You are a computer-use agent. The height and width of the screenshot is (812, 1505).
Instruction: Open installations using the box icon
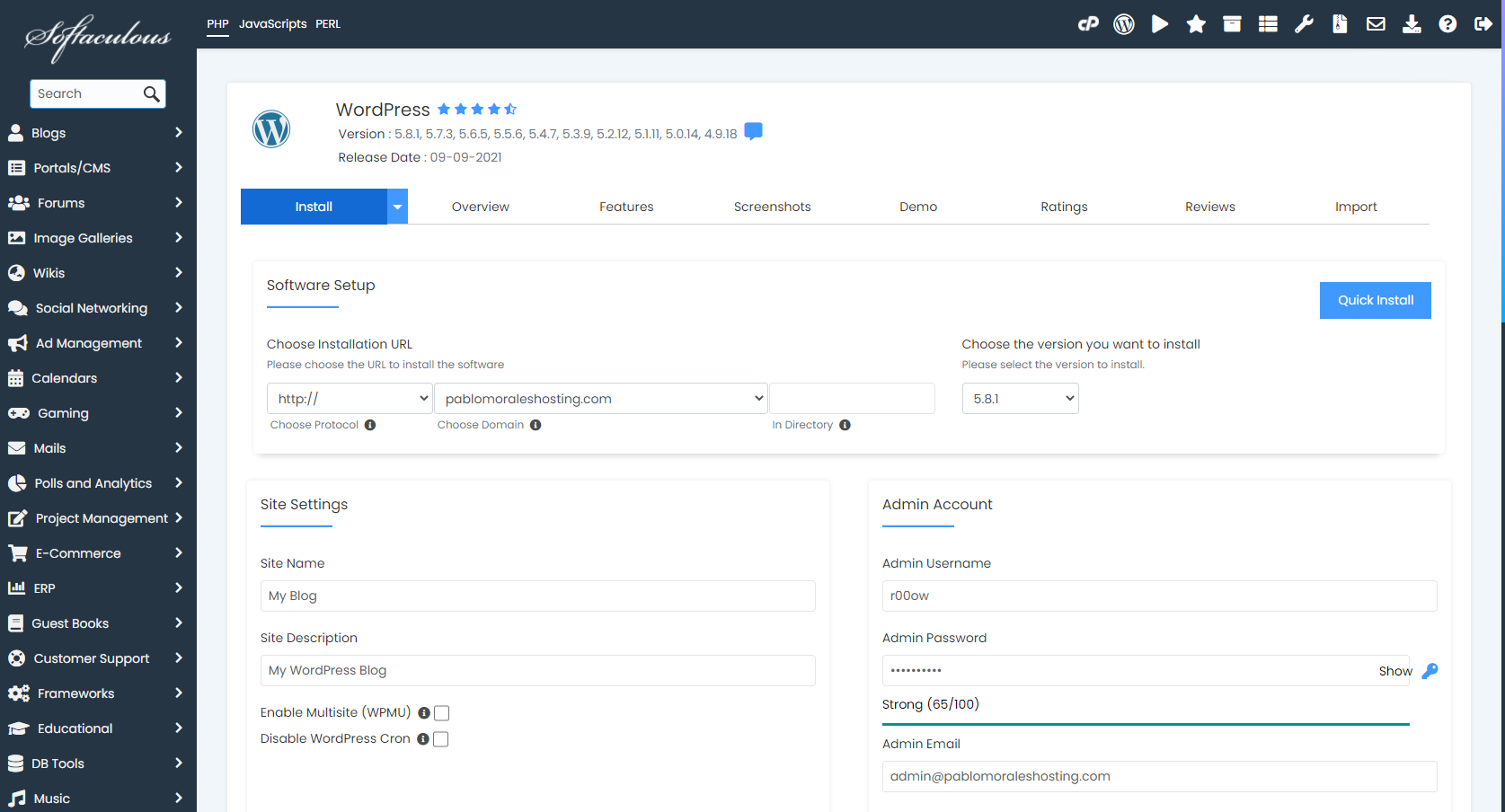click(x=1232, y=23)
